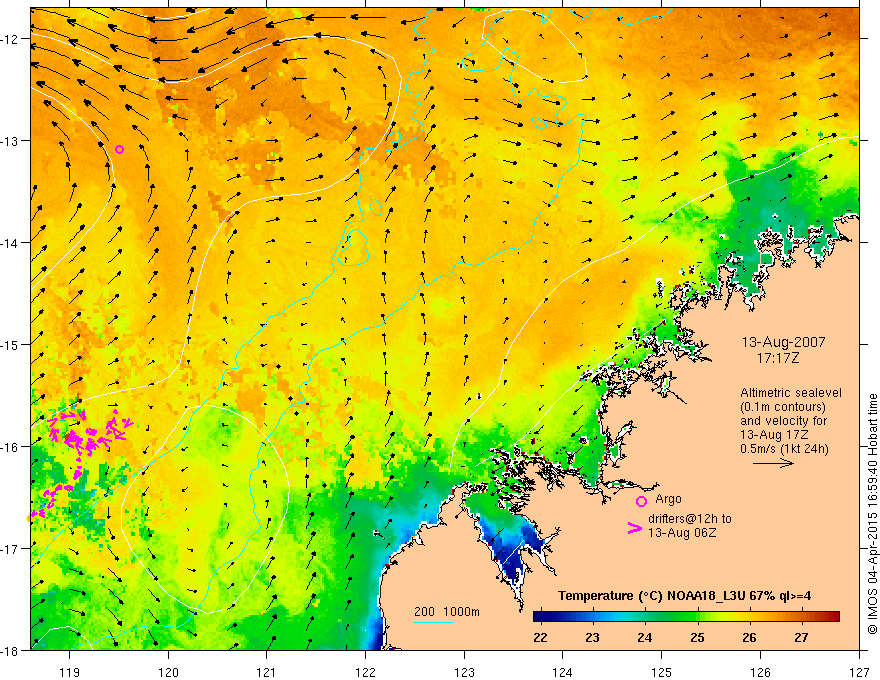Click the '13-Aug 06Z' legend text
Viewport: 880px width, 680px height.
[682, 533]
